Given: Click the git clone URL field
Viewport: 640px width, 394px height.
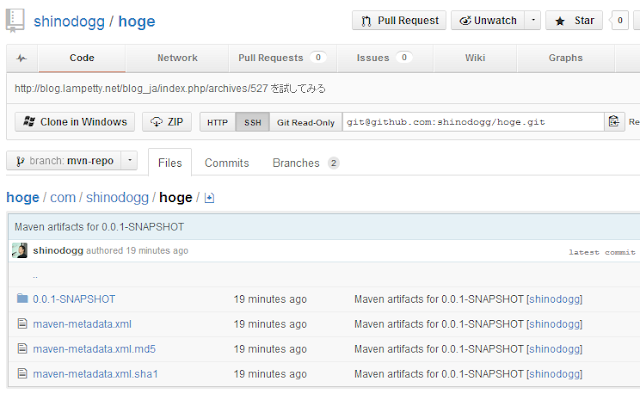Looking at the screenshot, I should (x=473, y=122).
